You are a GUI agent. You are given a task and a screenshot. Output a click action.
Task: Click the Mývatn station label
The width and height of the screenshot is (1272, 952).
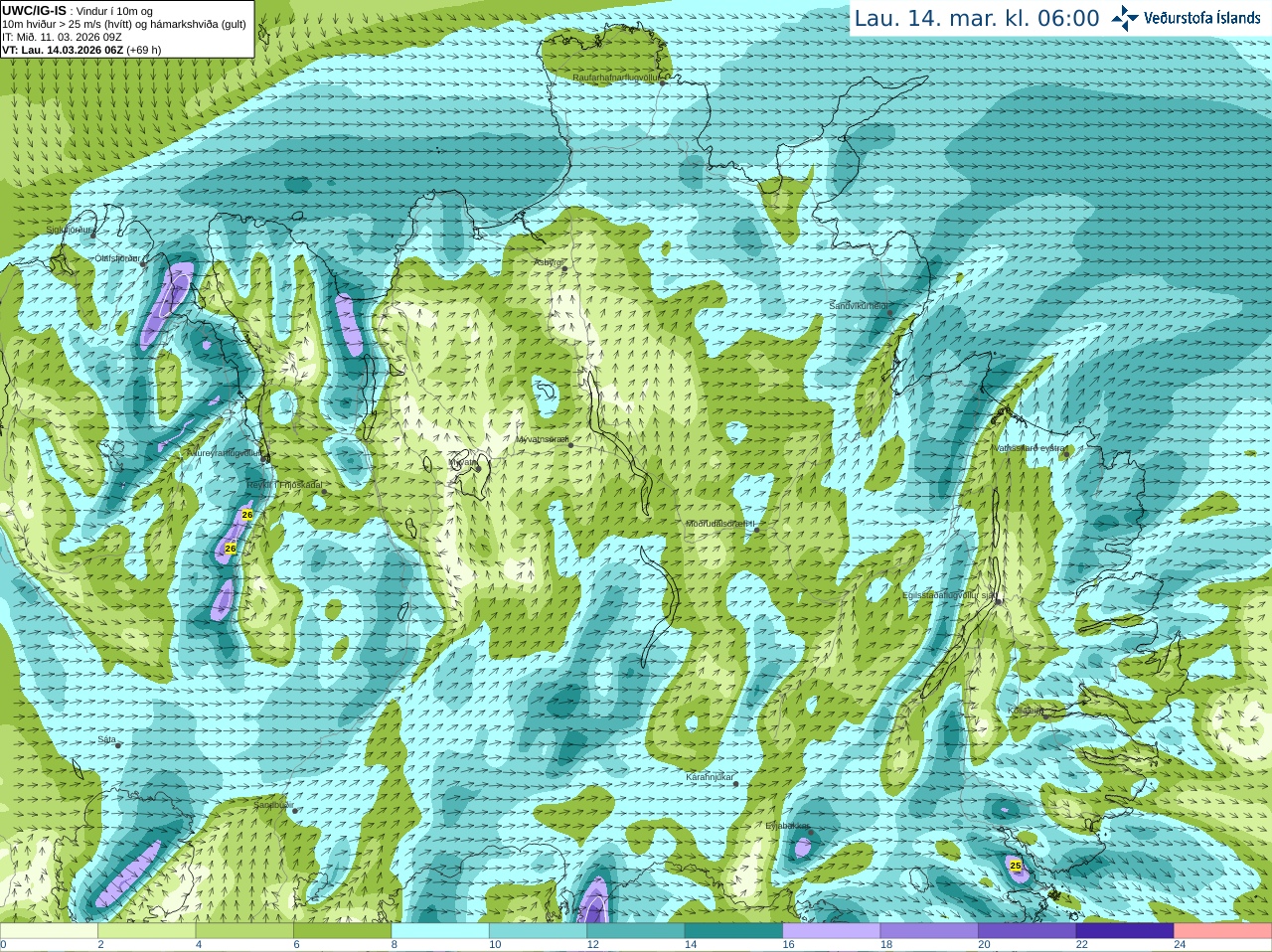462,461
